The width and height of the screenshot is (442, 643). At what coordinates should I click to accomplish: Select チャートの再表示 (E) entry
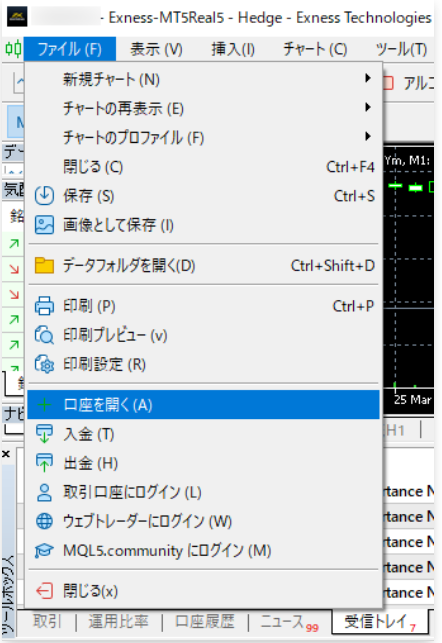pyautogui.click(x=203, y=108)
